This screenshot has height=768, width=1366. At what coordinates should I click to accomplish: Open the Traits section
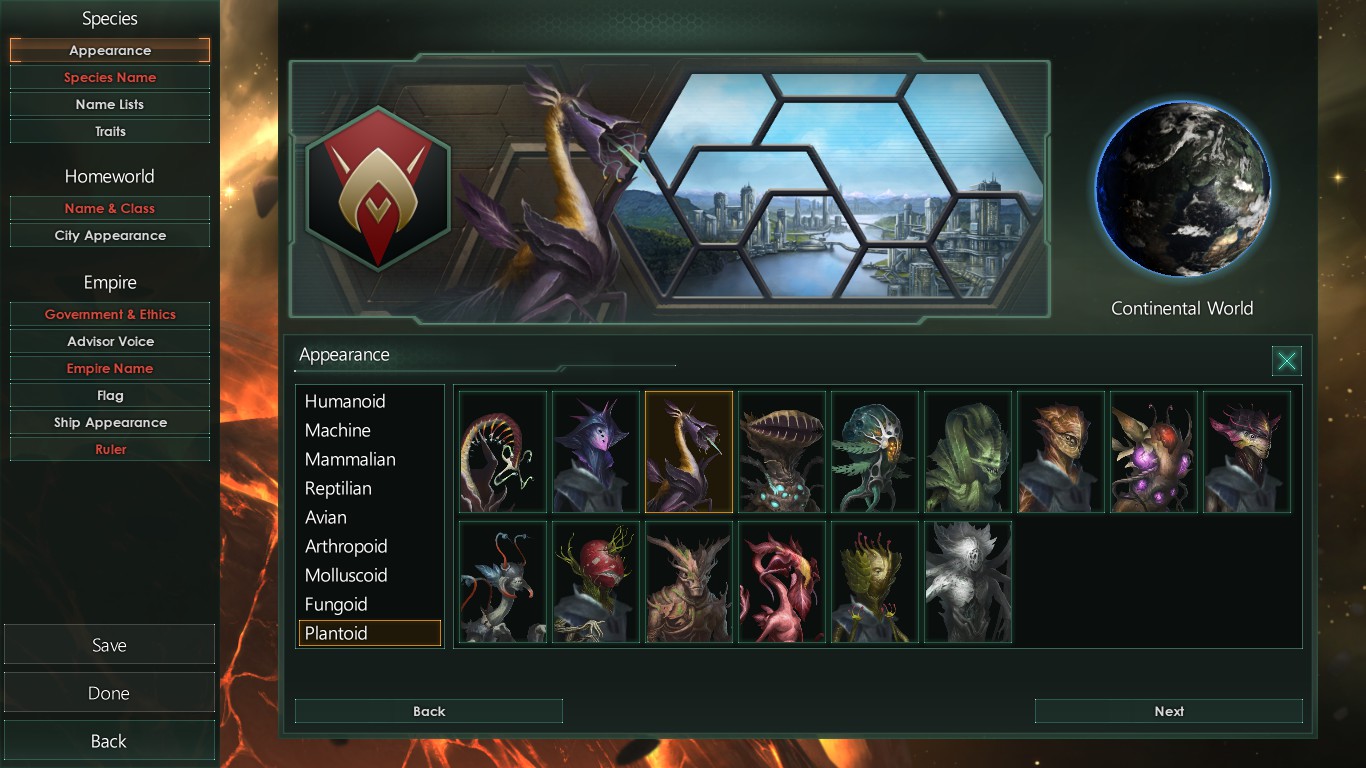[x=110, y=131]
